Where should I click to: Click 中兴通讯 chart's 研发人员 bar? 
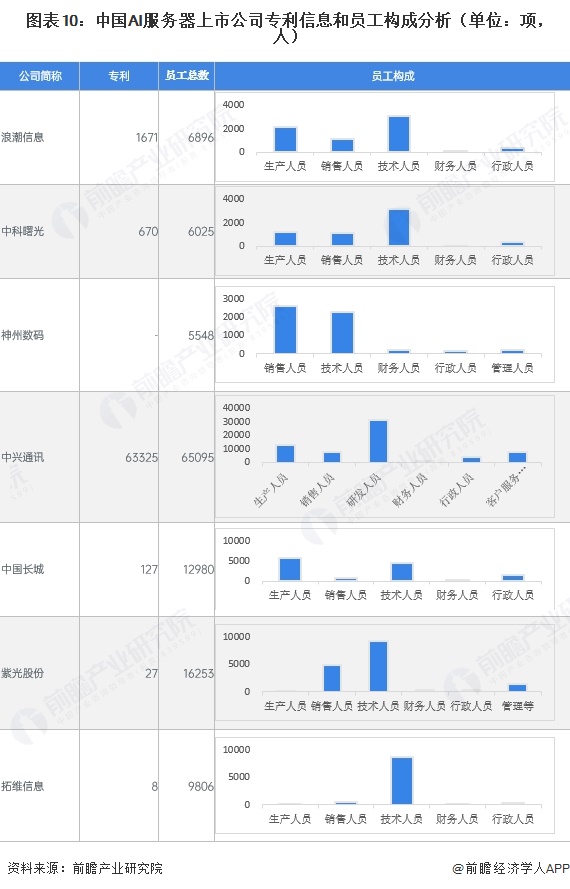point(378,442)
